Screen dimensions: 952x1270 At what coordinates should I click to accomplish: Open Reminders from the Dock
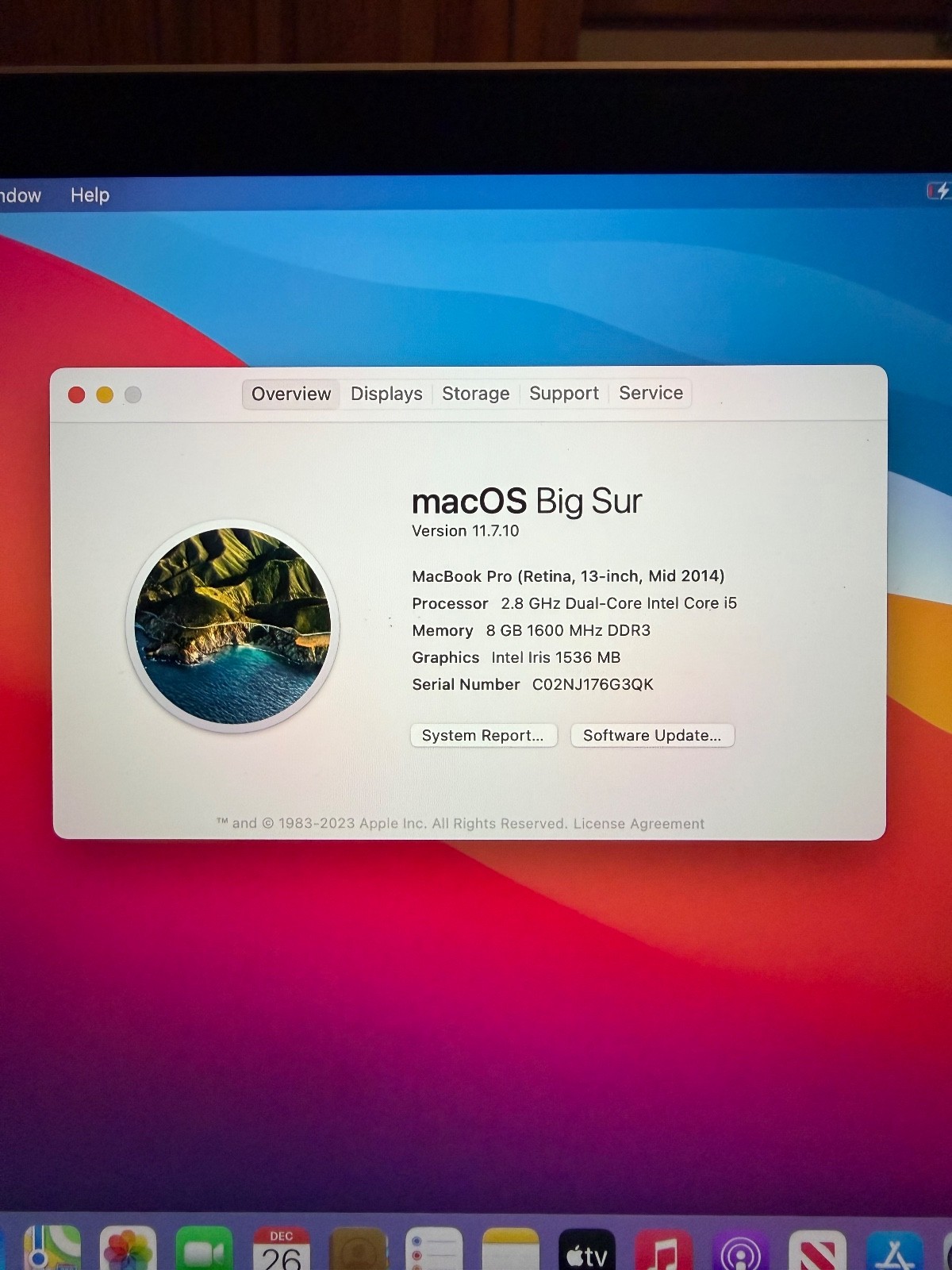[434, 1249]
